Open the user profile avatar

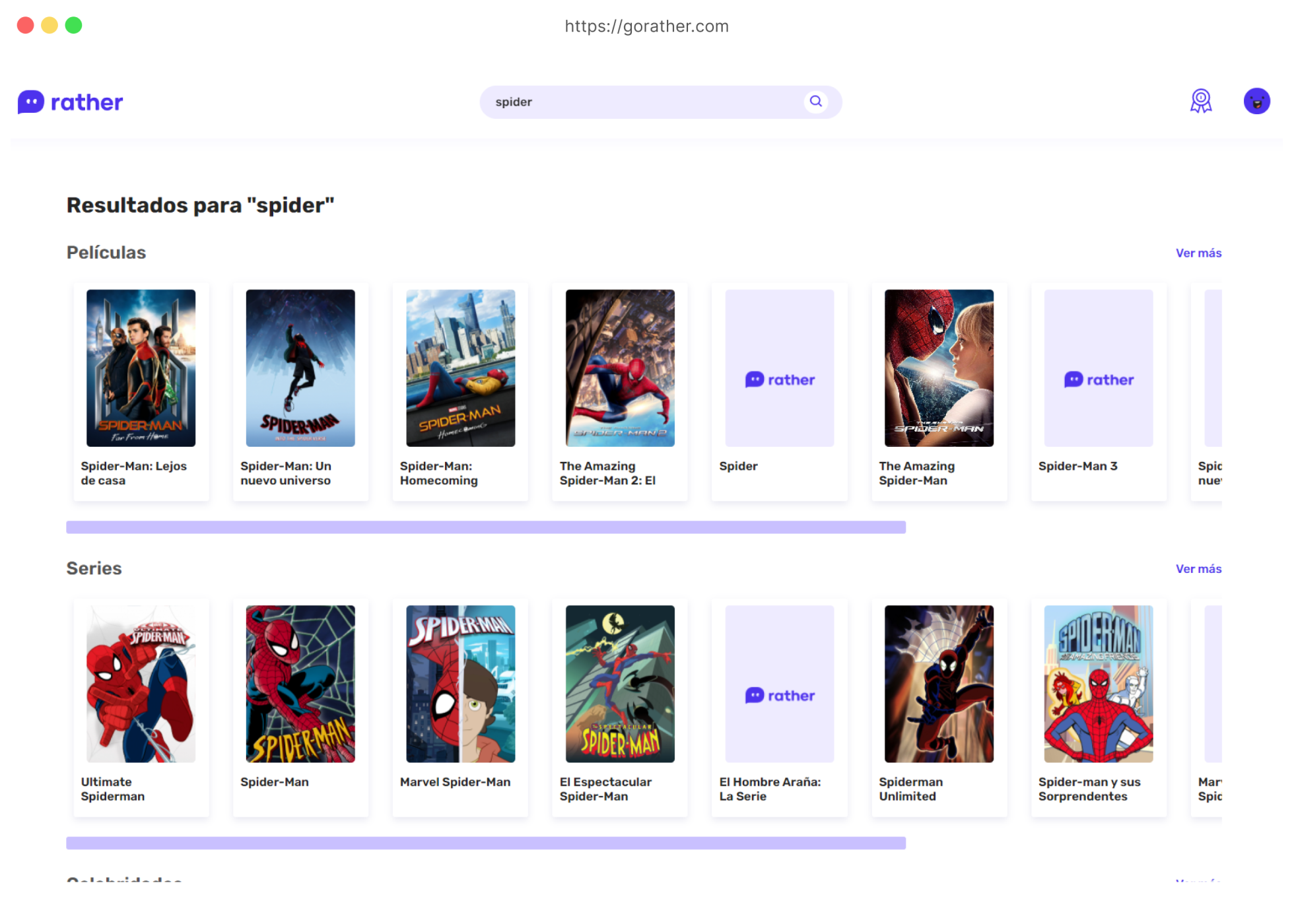(x=1256, y=102)
